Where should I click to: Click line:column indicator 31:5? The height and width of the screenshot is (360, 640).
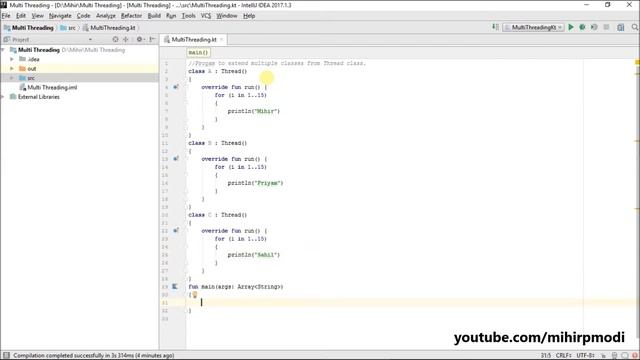[546, 356]
